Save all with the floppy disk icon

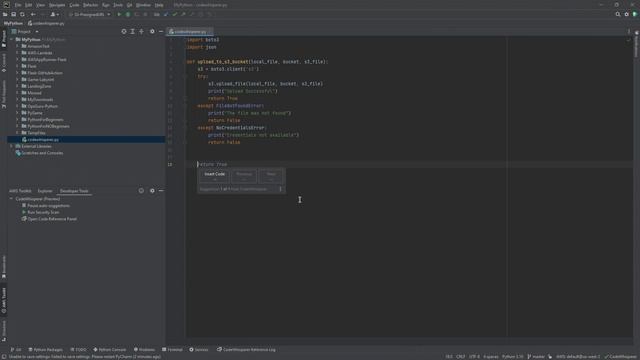(x=13, y=14)
